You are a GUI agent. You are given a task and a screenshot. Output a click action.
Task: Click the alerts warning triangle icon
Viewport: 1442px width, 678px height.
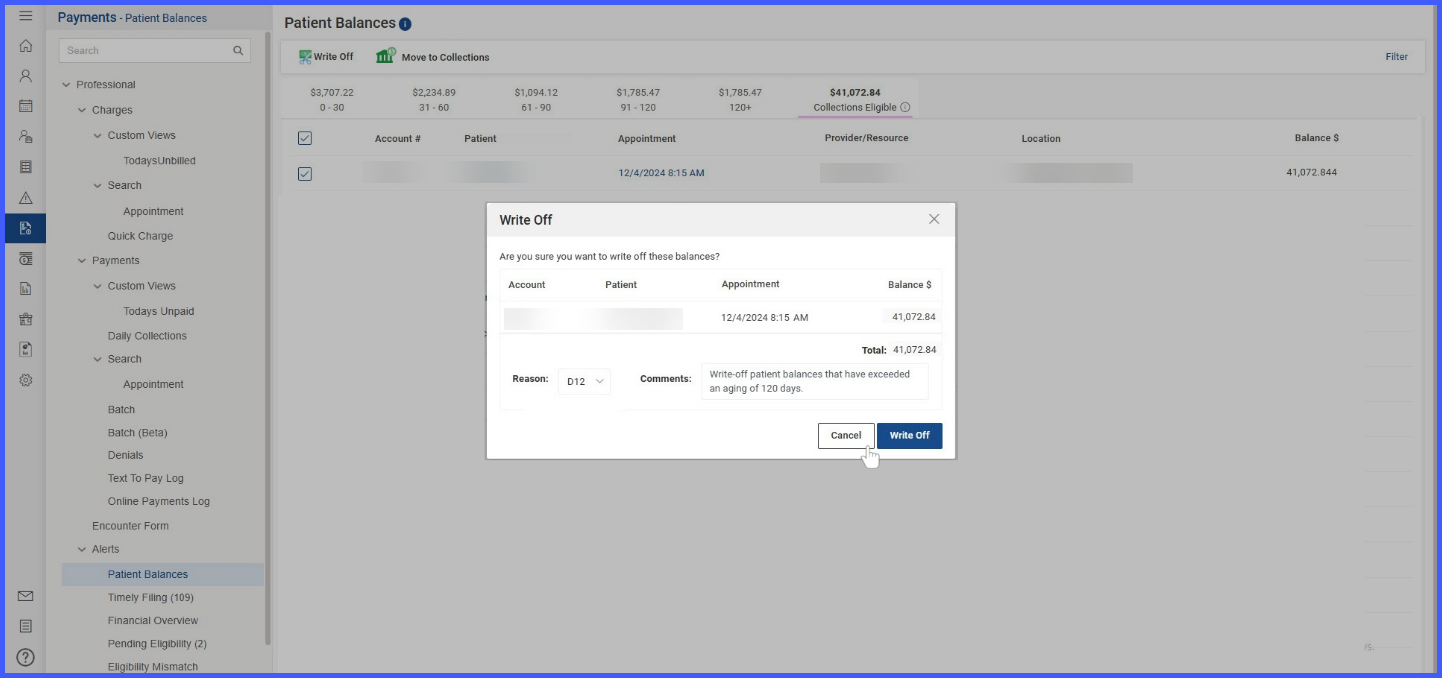26,198
